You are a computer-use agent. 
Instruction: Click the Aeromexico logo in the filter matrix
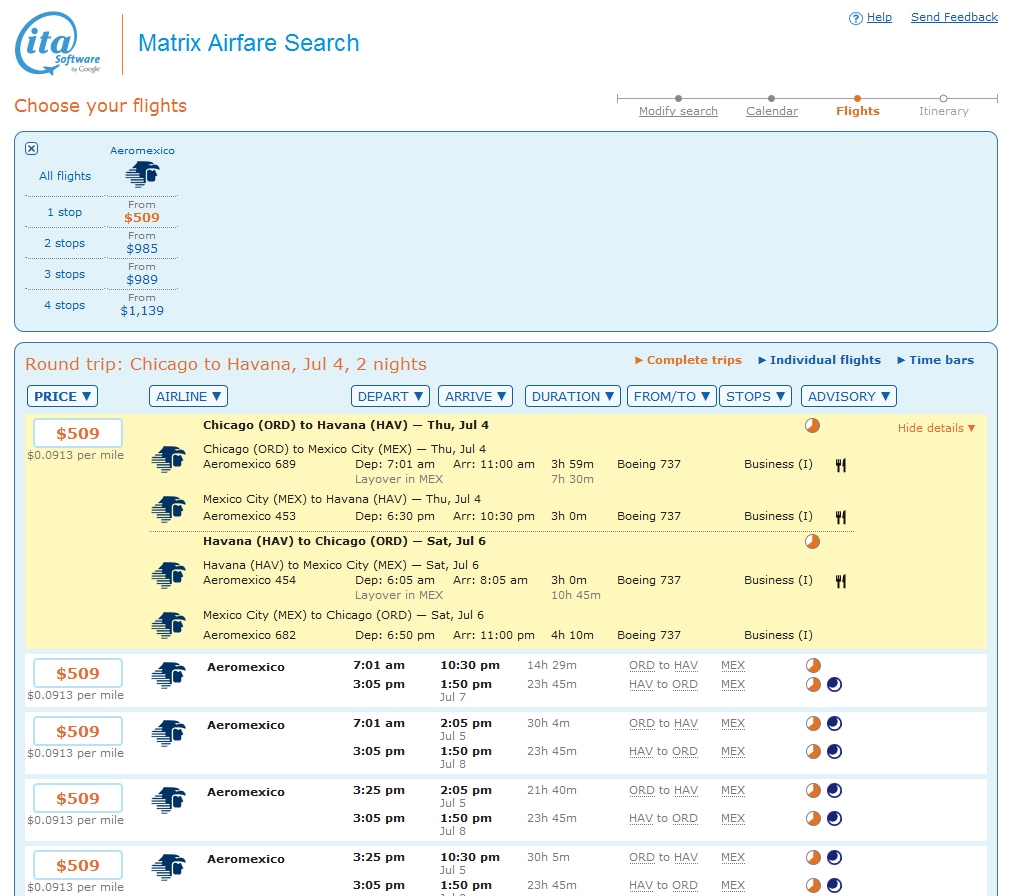pyautogui.click(x=142, y=175)
